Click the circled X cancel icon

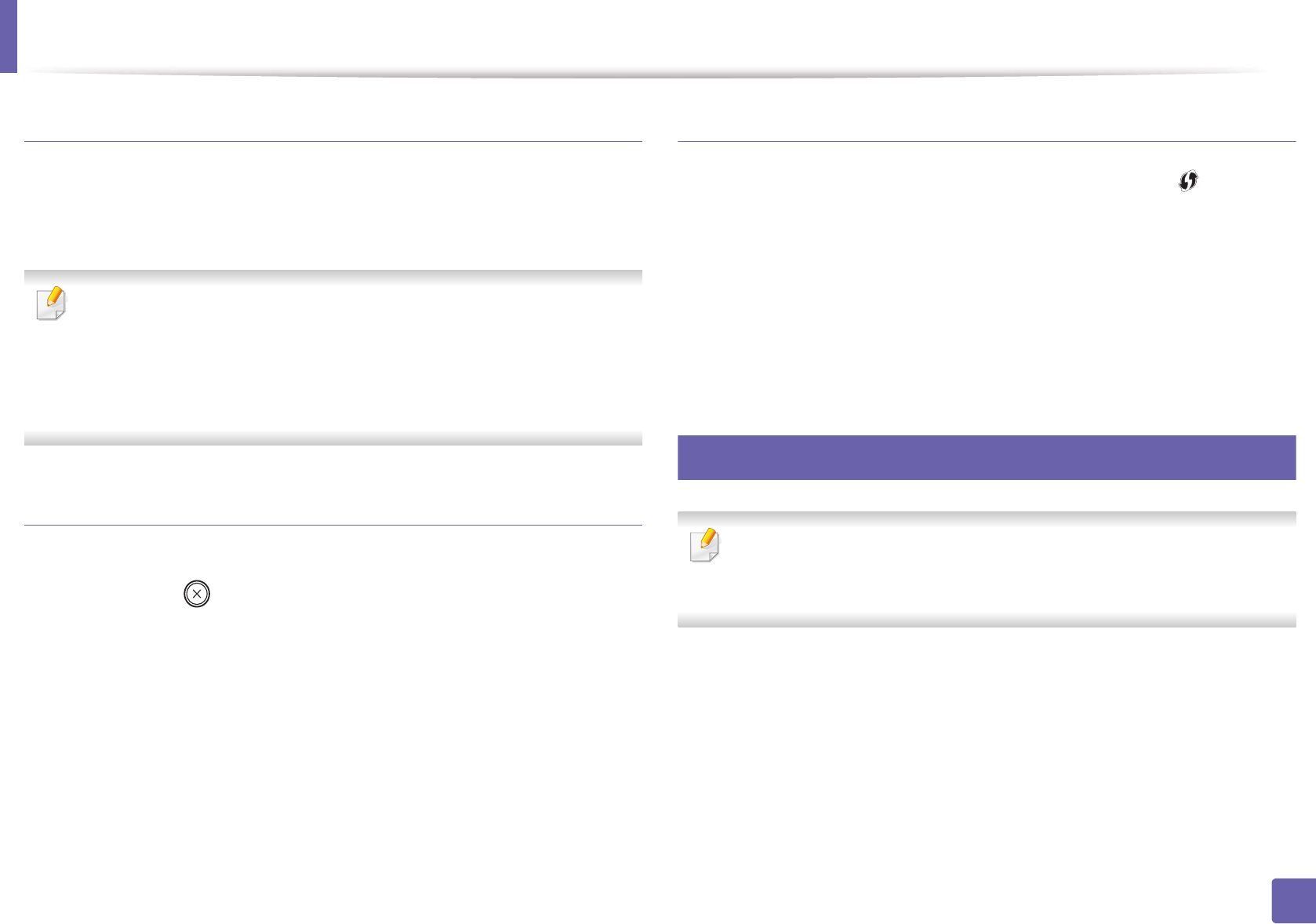point(197,595)
